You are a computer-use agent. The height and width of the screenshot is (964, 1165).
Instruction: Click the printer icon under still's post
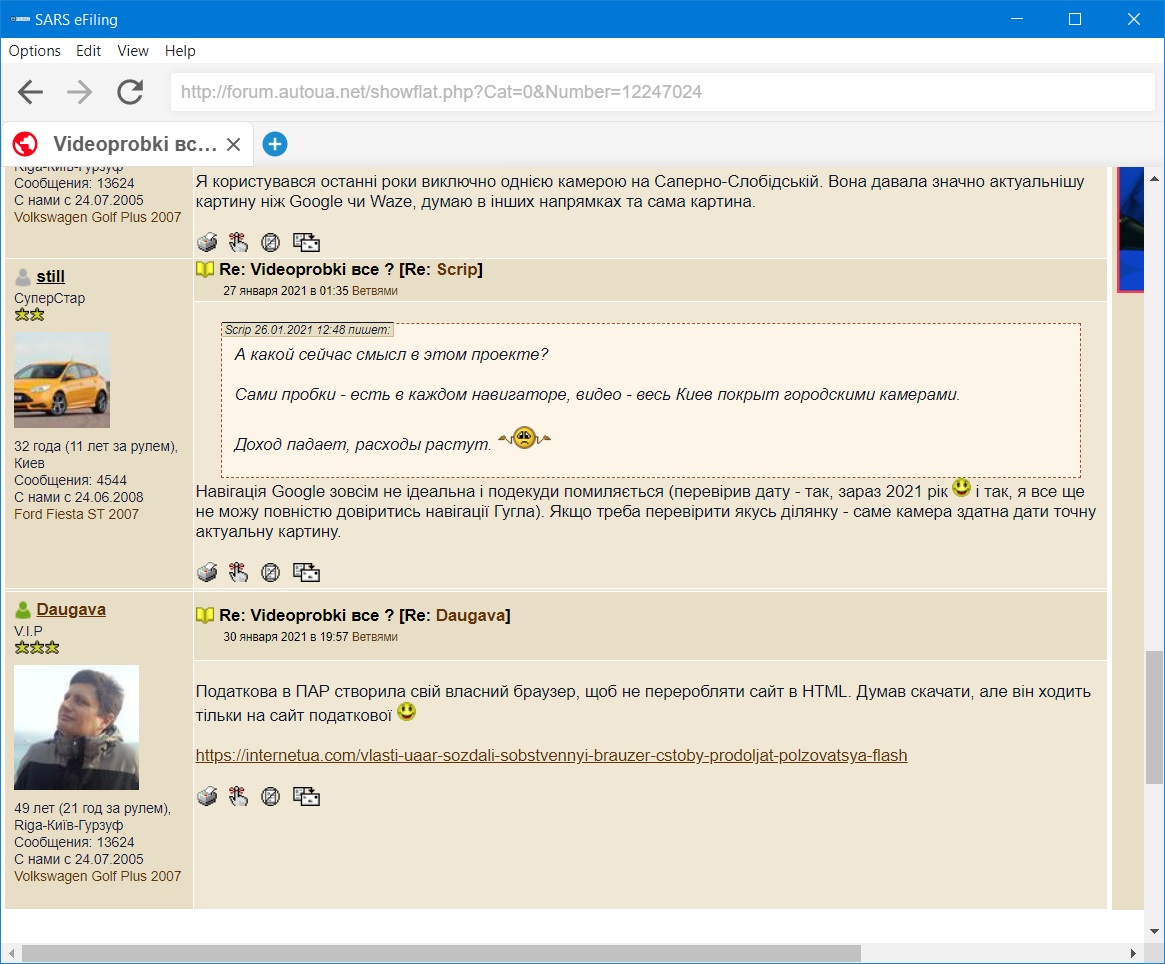click(x=207, y=572)
